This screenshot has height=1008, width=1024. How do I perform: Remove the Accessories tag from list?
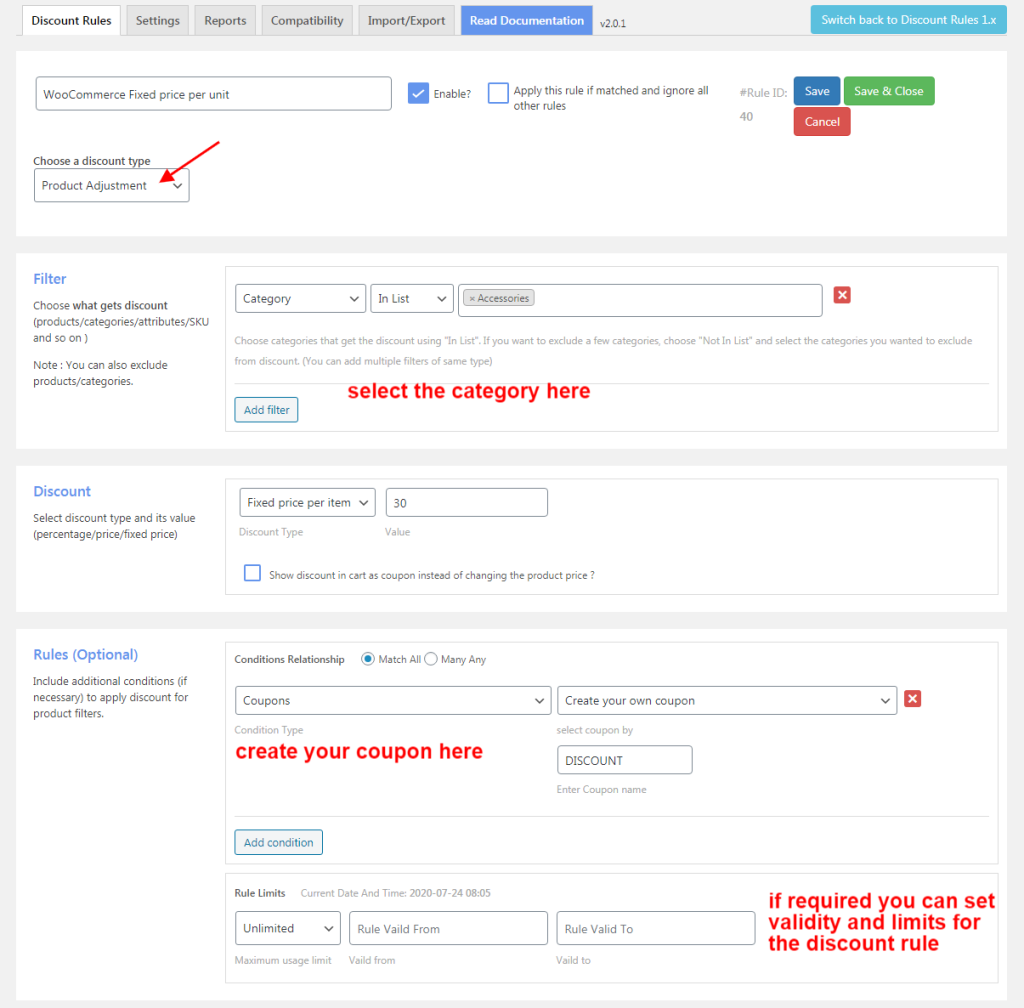(x=472, y=298)
